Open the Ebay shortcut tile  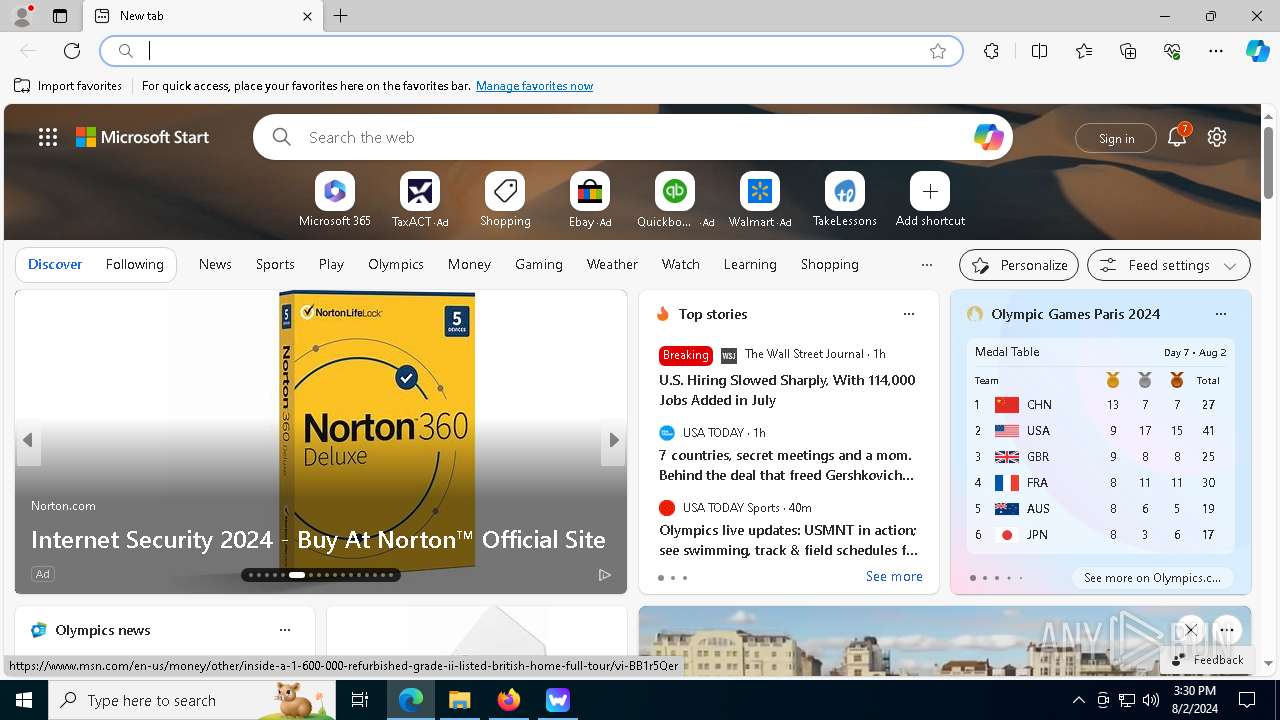click(590, 199)
